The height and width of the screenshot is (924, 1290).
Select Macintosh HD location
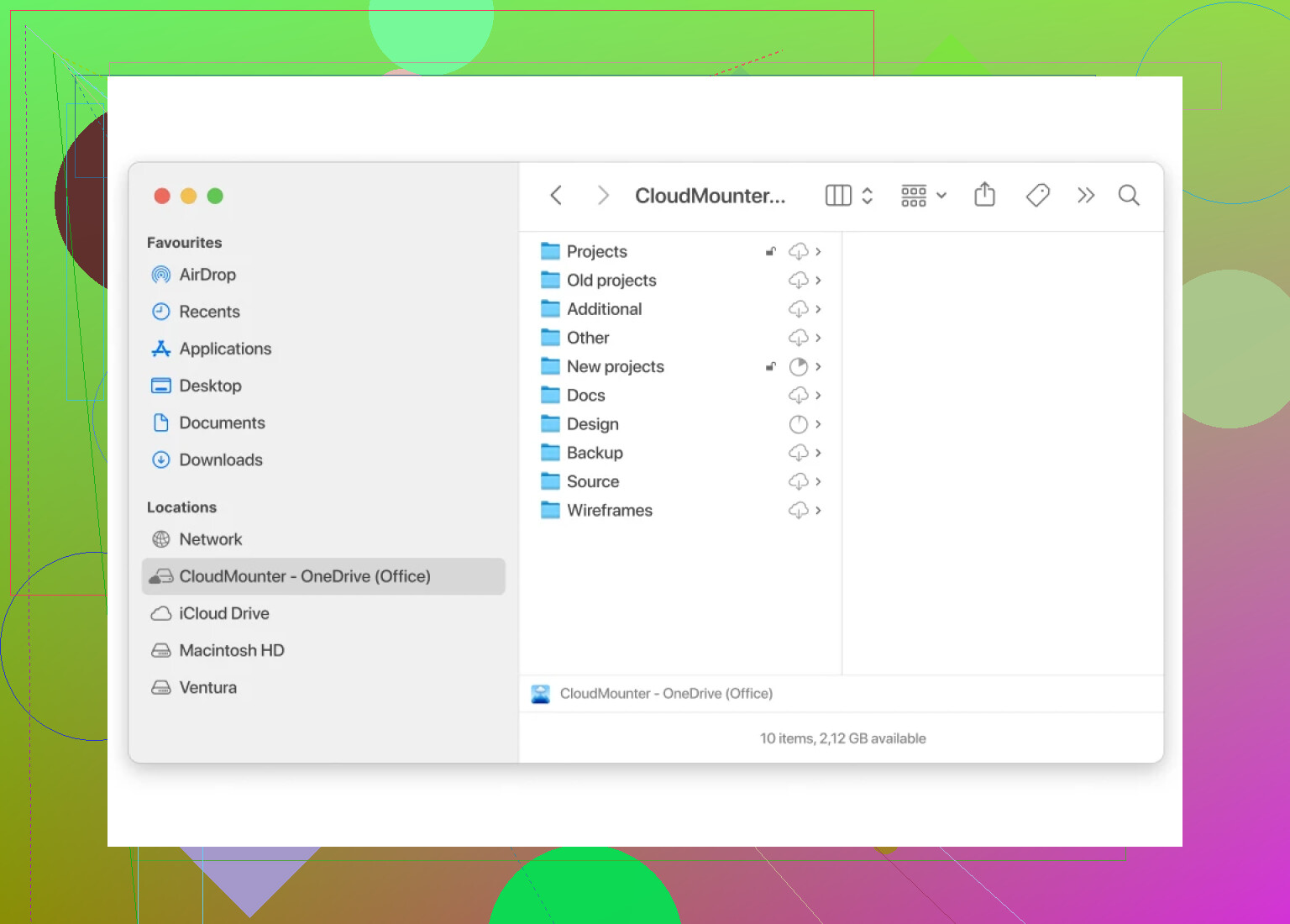click(x=323, y=650)
